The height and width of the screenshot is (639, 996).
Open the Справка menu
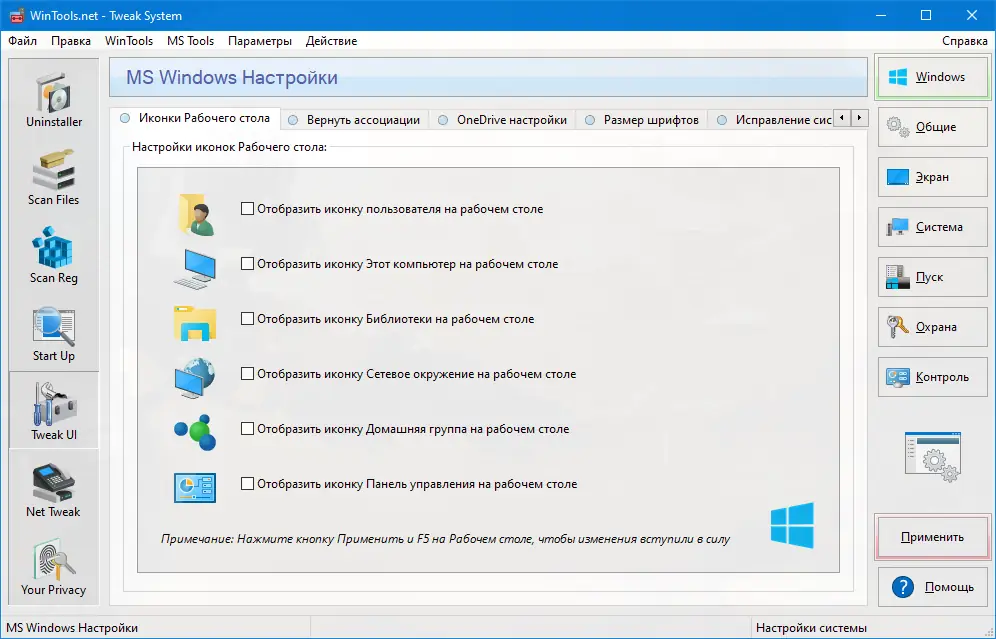964,41
